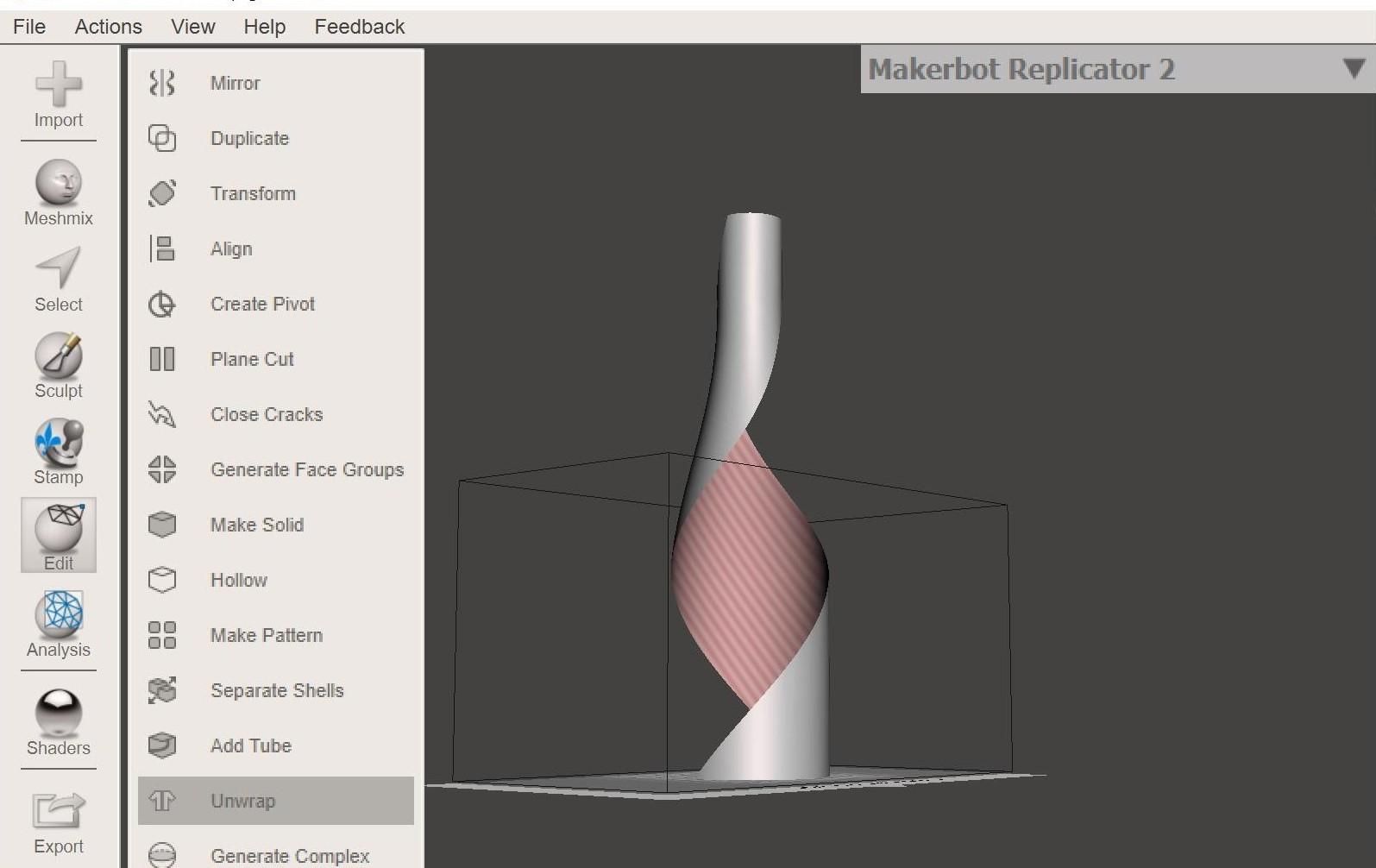1376x868 pixels.
Task: Click the Makerbot Replicator 2 label
Action: click(x=1021, y=69)
